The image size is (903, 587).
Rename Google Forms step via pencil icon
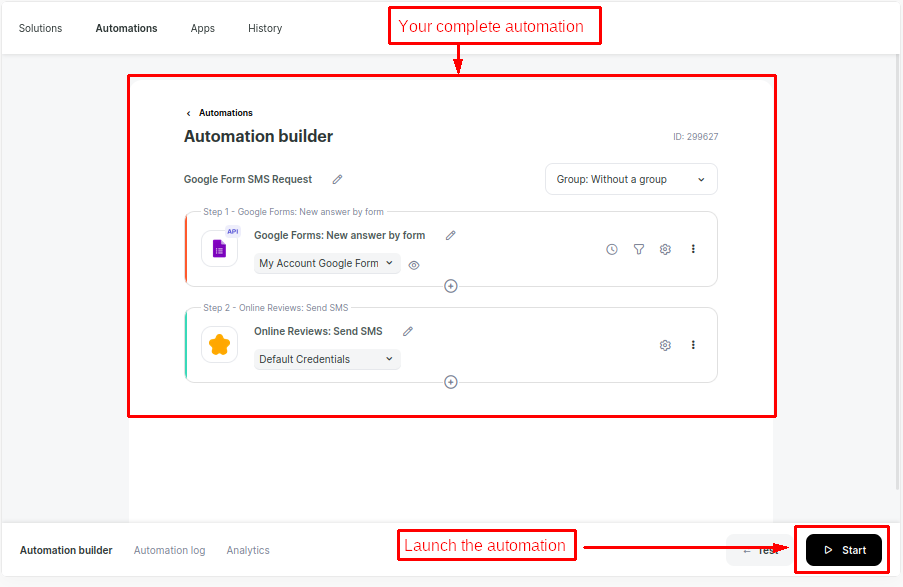coord(450,236)
